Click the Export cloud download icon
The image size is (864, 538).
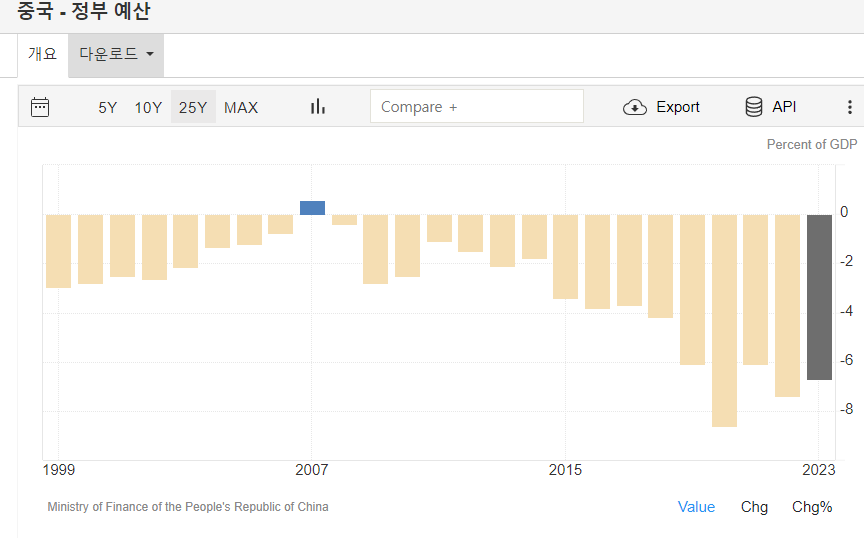[635, 107]
